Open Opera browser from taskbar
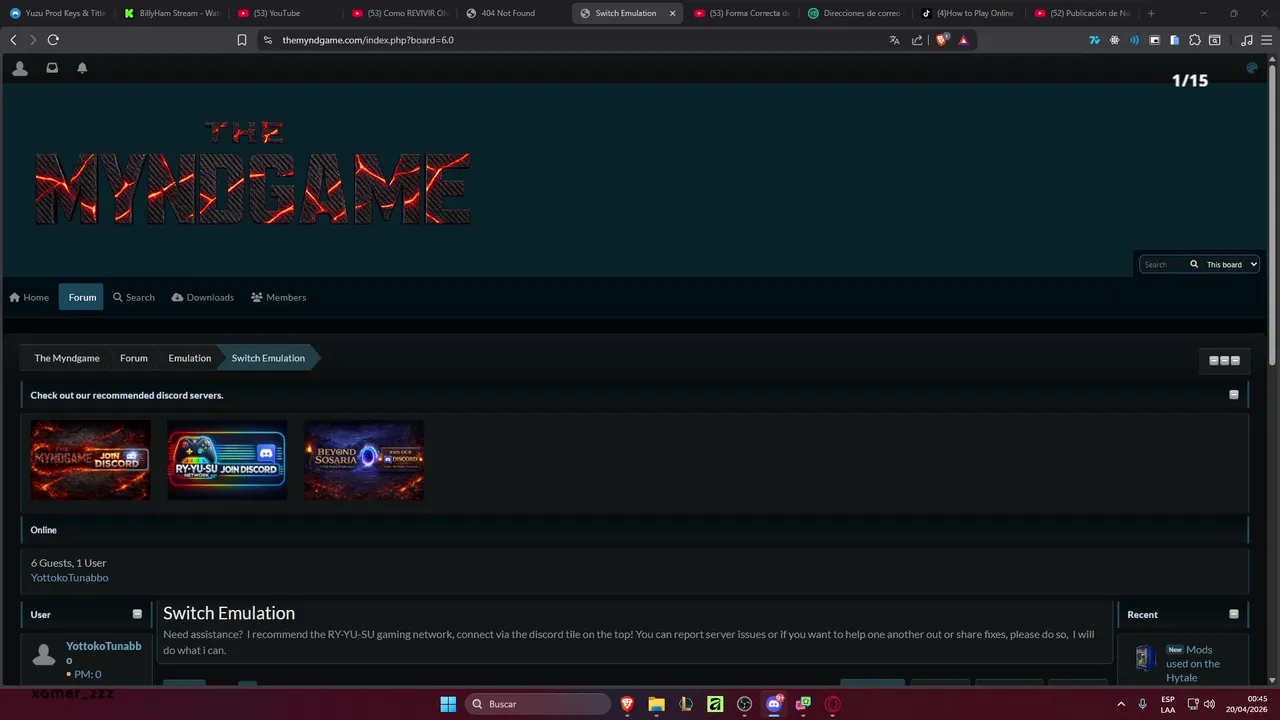Image resolution: width=1280 pixels, height=720 pixels. click(832, 704)
